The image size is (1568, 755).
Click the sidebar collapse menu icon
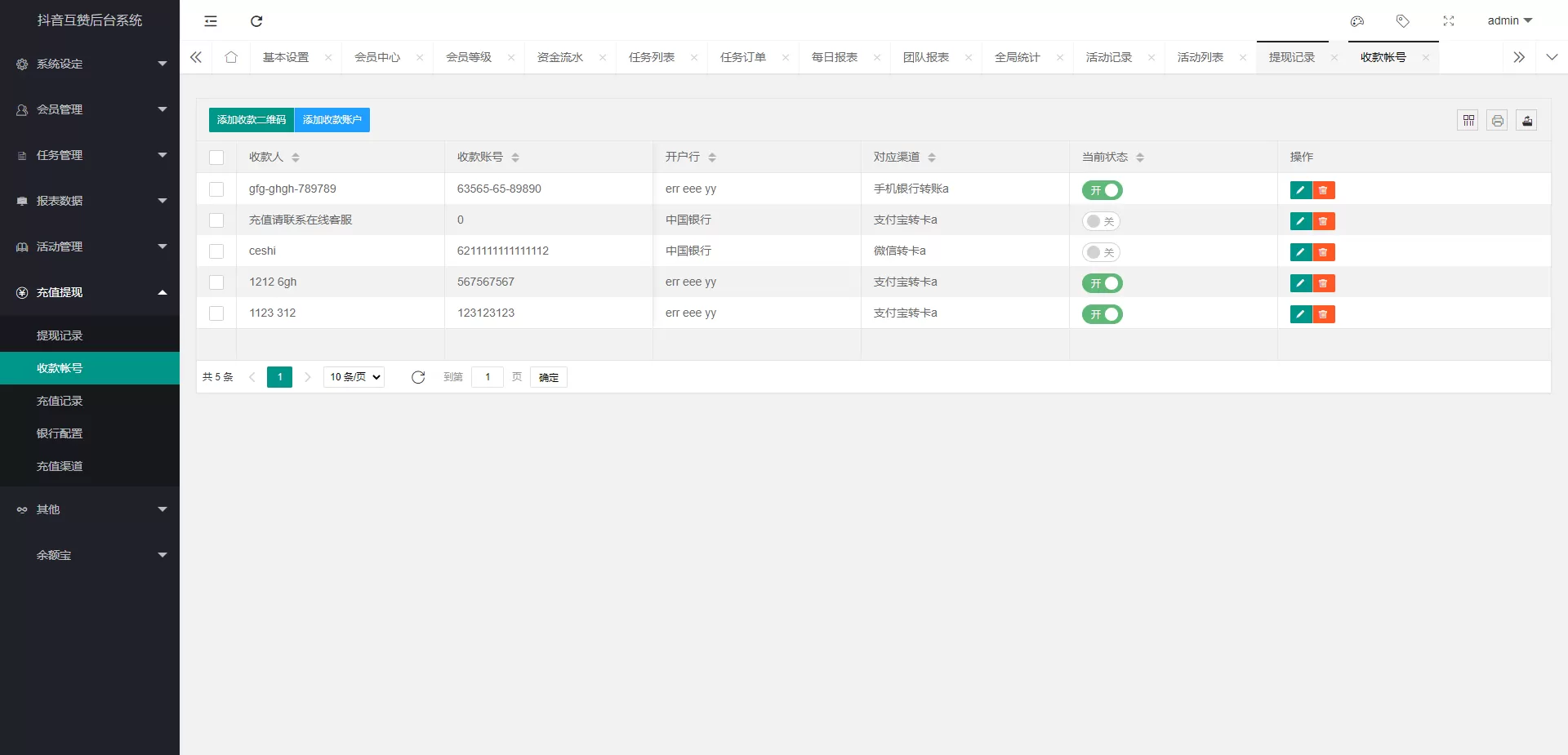(211, 21)
